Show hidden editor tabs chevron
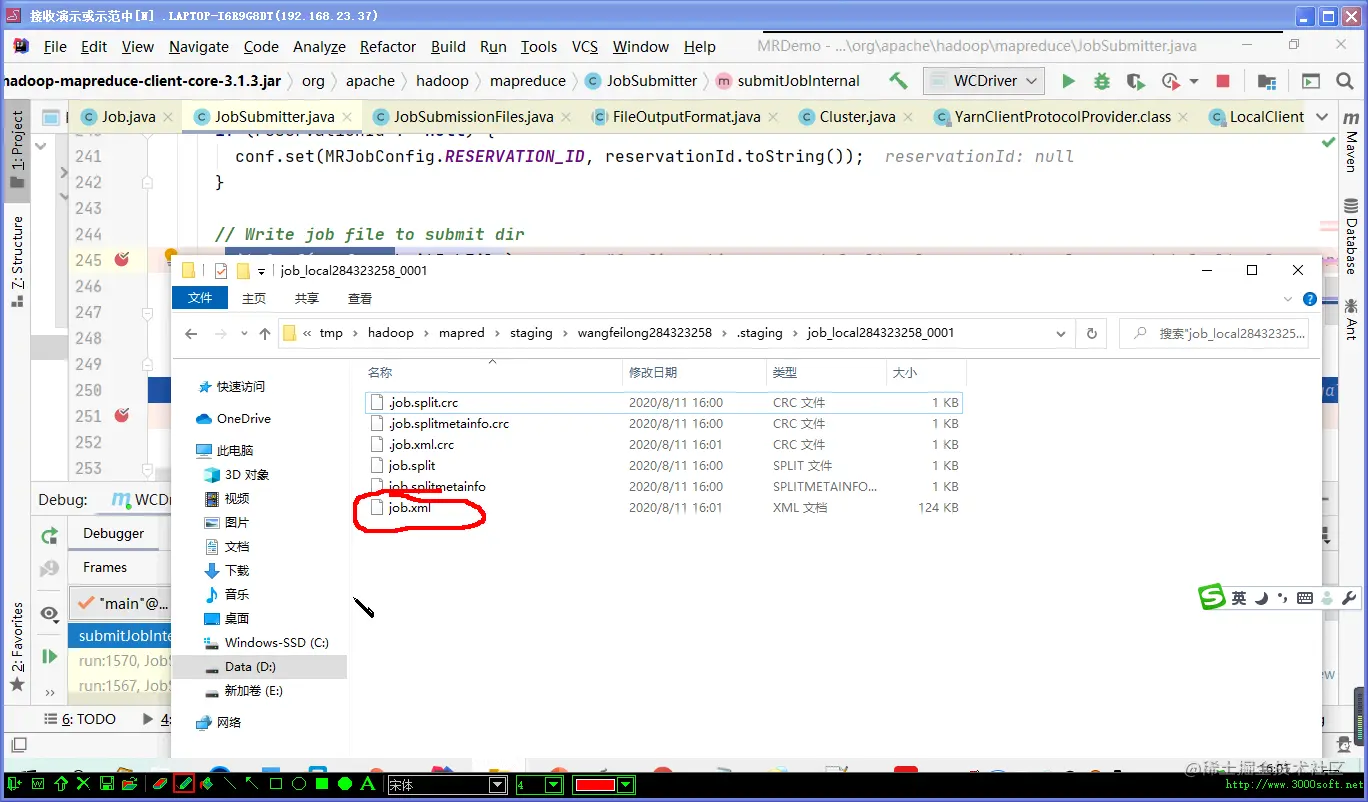 coord(1321,117)
